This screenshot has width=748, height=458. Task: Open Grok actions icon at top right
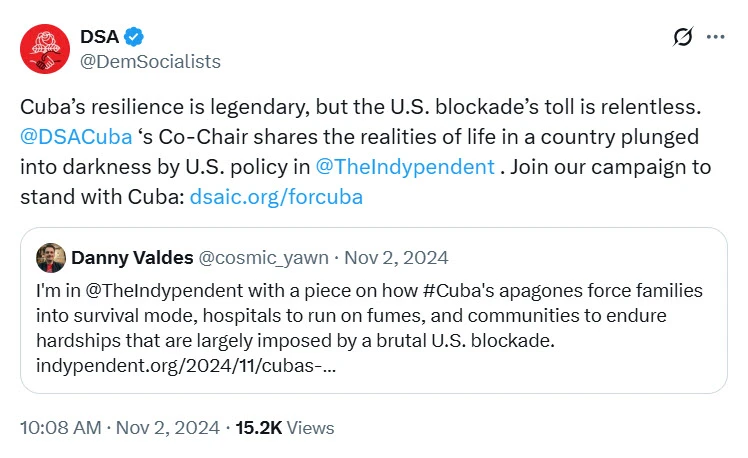point(683,37)
